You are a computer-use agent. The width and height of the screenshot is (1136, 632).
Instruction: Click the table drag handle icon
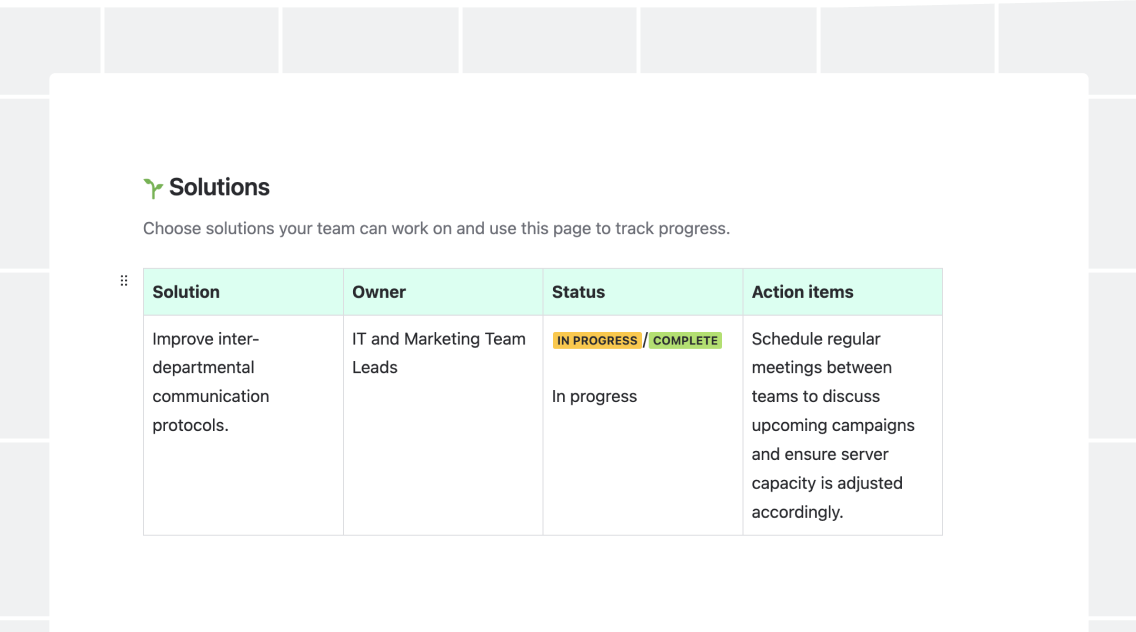(124, 280)
